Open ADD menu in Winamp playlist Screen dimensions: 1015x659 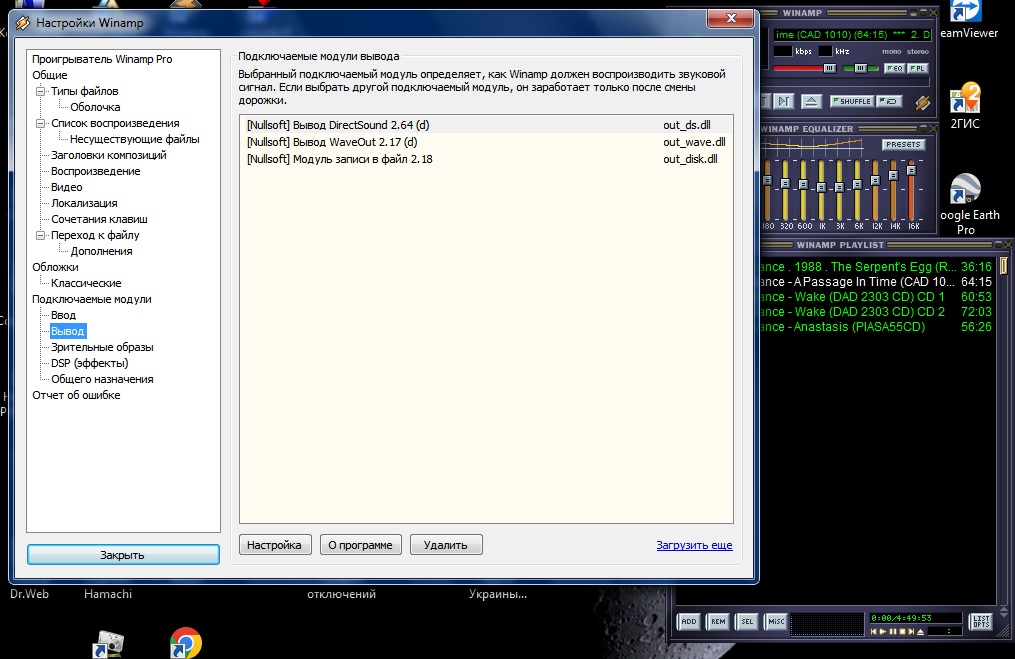click(x=689, y=621)
